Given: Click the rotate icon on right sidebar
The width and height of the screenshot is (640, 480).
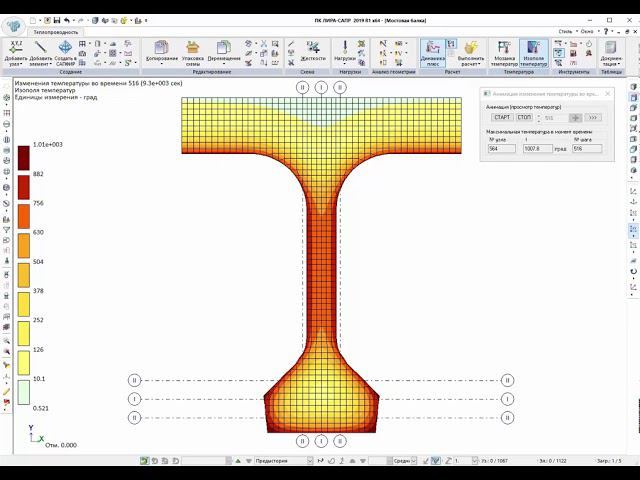Looking at the screenshot, I should click(633, 271).
